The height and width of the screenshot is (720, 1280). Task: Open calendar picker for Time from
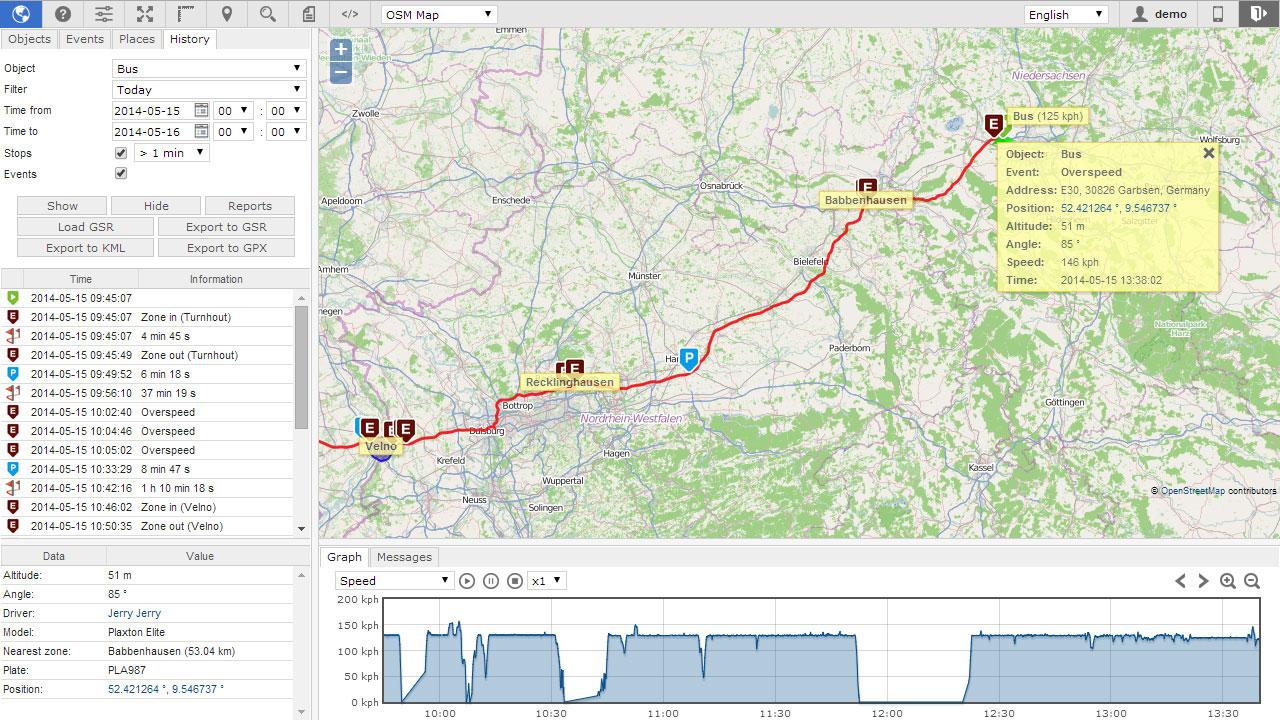pos(201,110)
